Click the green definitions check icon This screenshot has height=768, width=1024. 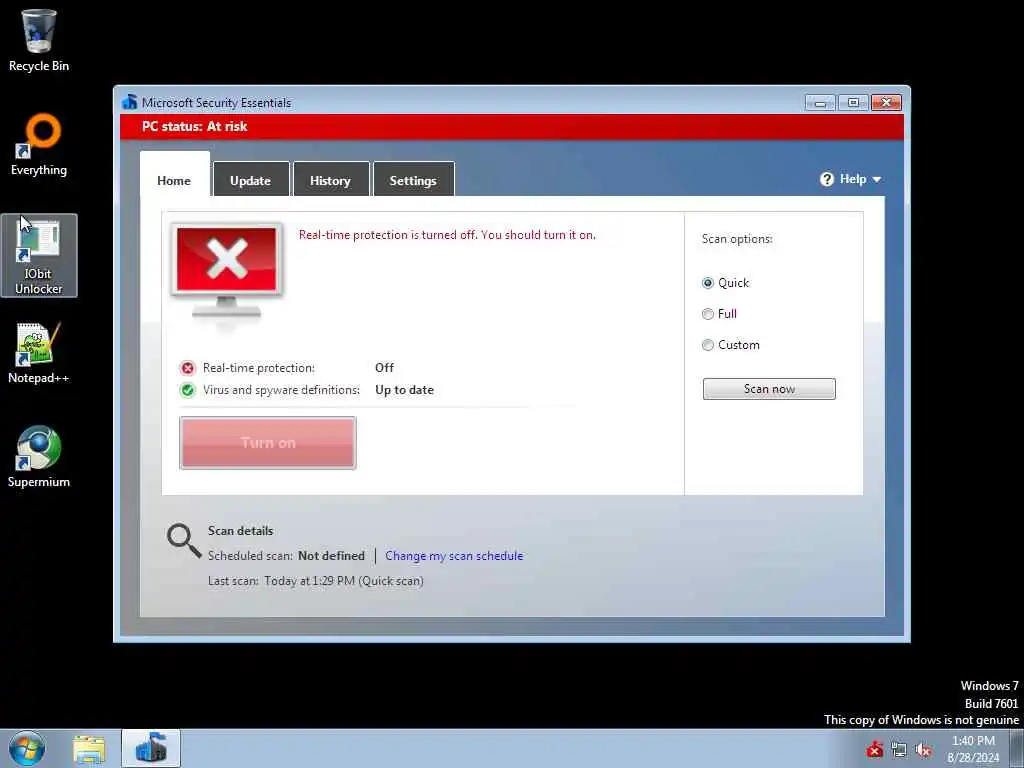pyautogui.click(x=187, y=390)
